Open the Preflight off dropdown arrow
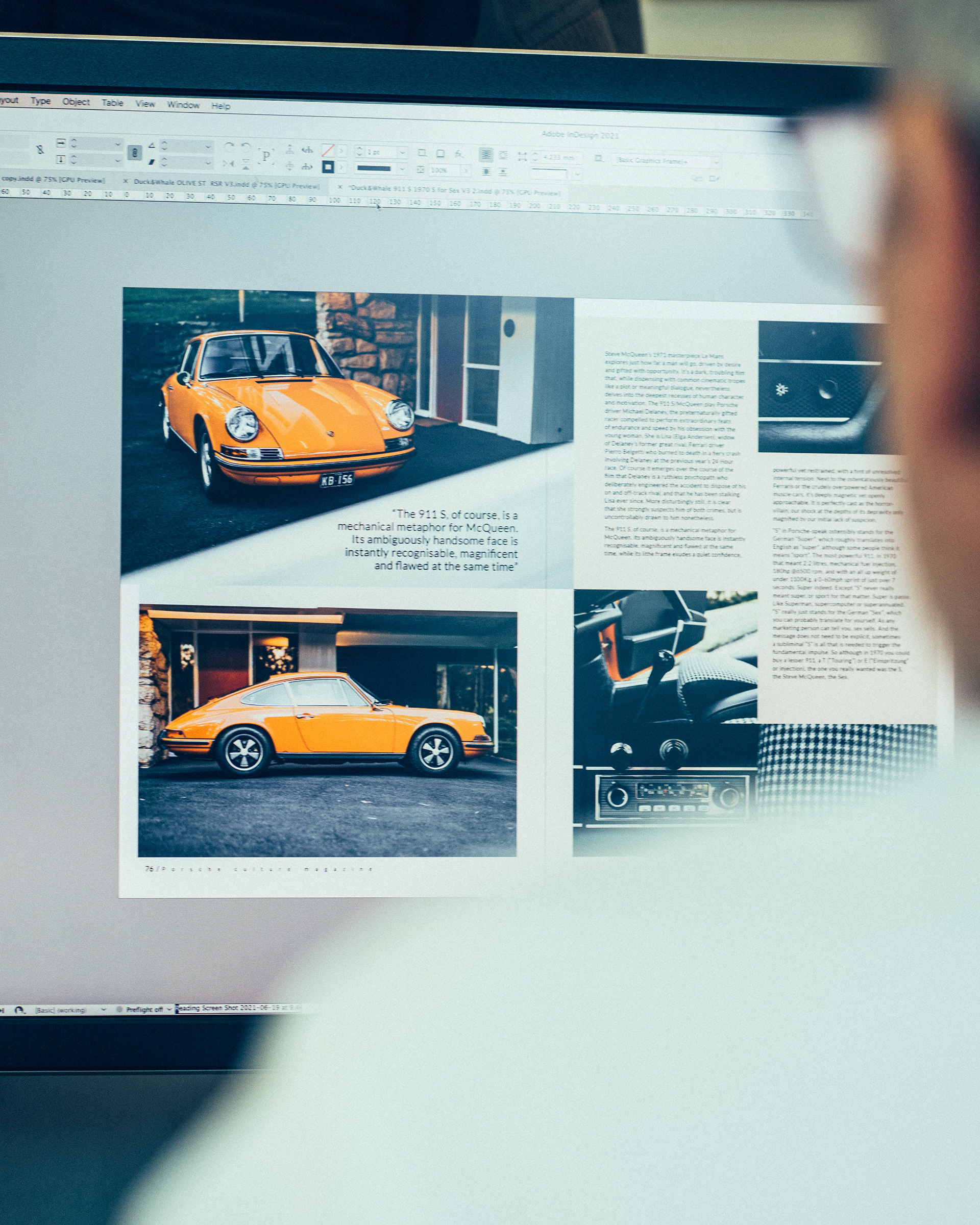Viewport: 980px width, 1225px height. (169, 1010)
